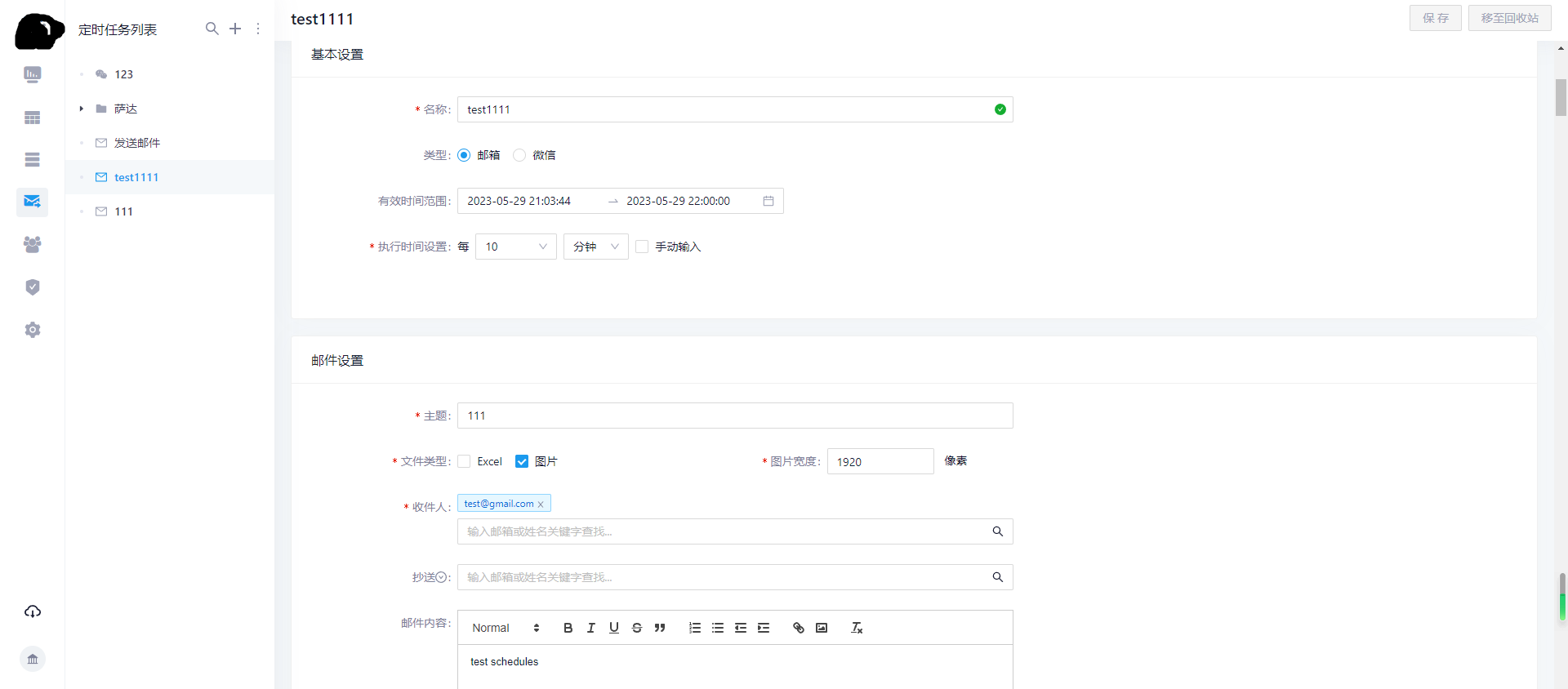Click the 保存 button
1568x689 pixels.
pyautogui.click(x=1436, y=18)
